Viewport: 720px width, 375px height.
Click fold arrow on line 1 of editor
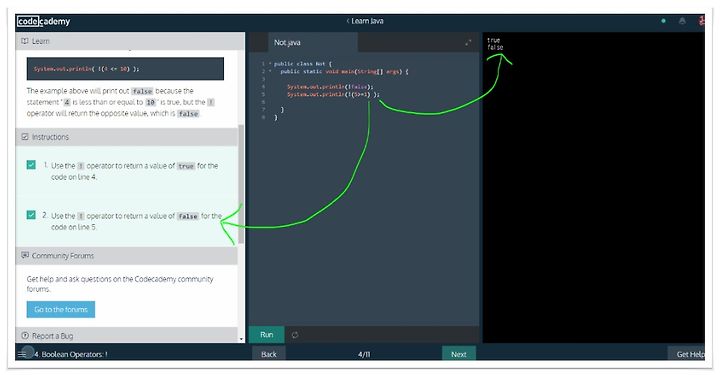270,63
